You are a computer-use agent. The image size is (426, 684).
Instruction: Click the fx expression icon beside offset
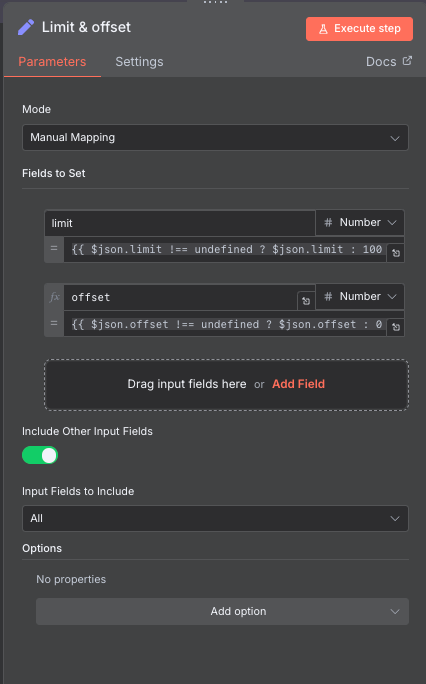55,298
